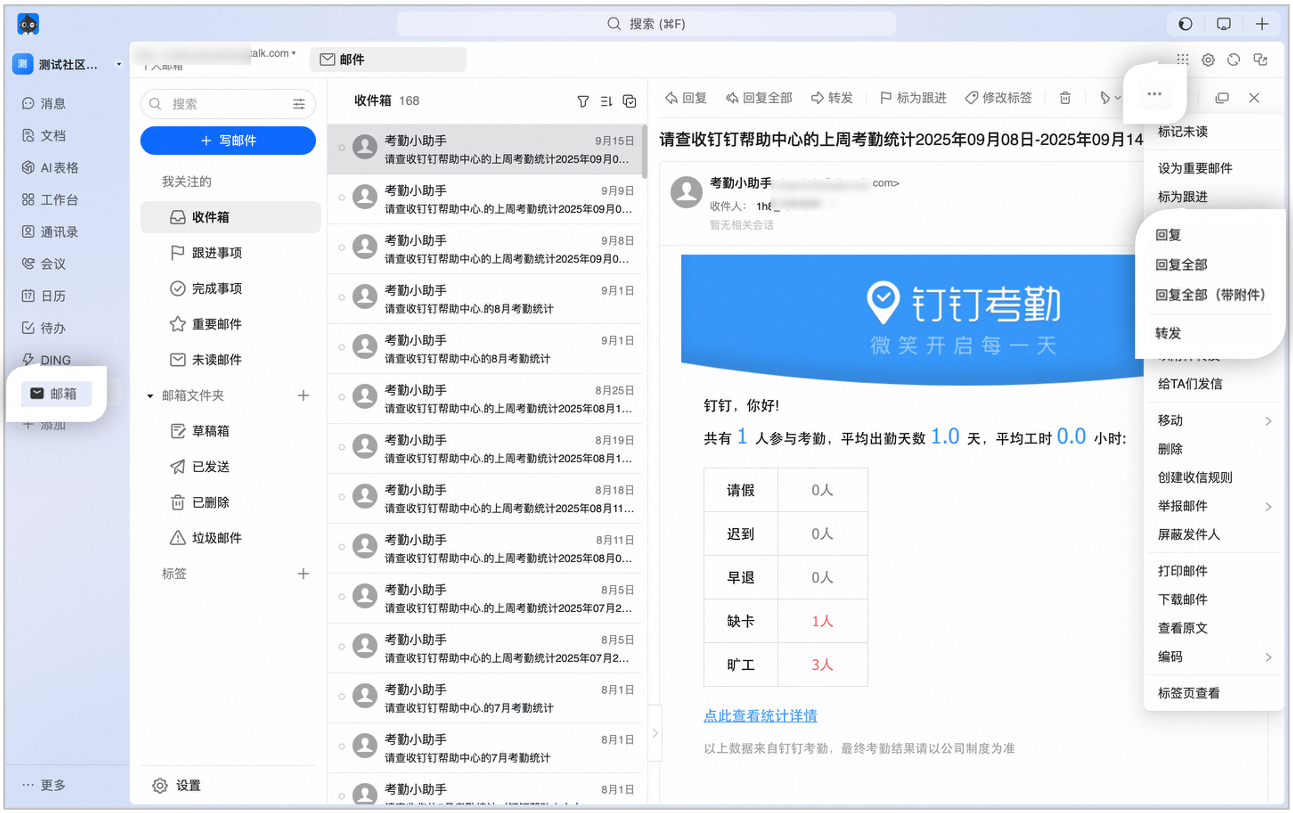
Task: Expand the 移动 submenu
Action: coord(1268,421)
